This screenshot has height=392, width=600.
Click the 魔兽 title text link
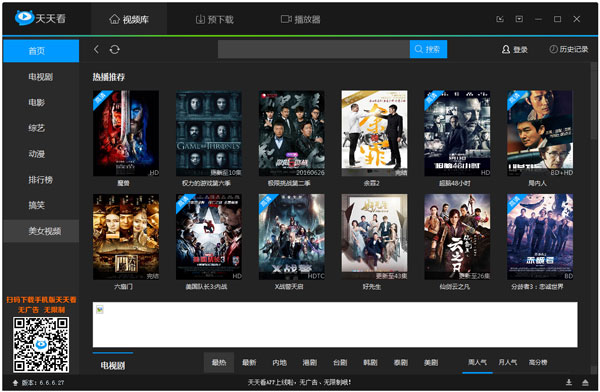point(124,183)
